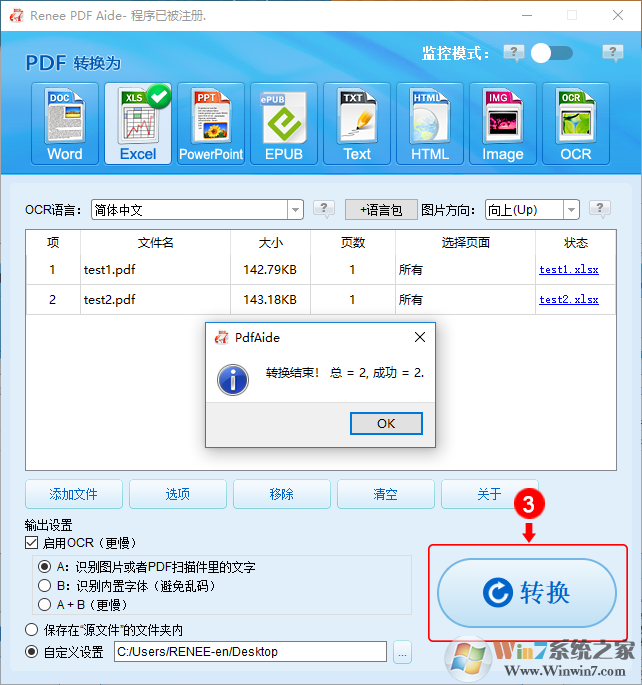Click the 清空 clear button
Image resolution: width=642 pixels, height=685 pixels.
pos(386,494)
